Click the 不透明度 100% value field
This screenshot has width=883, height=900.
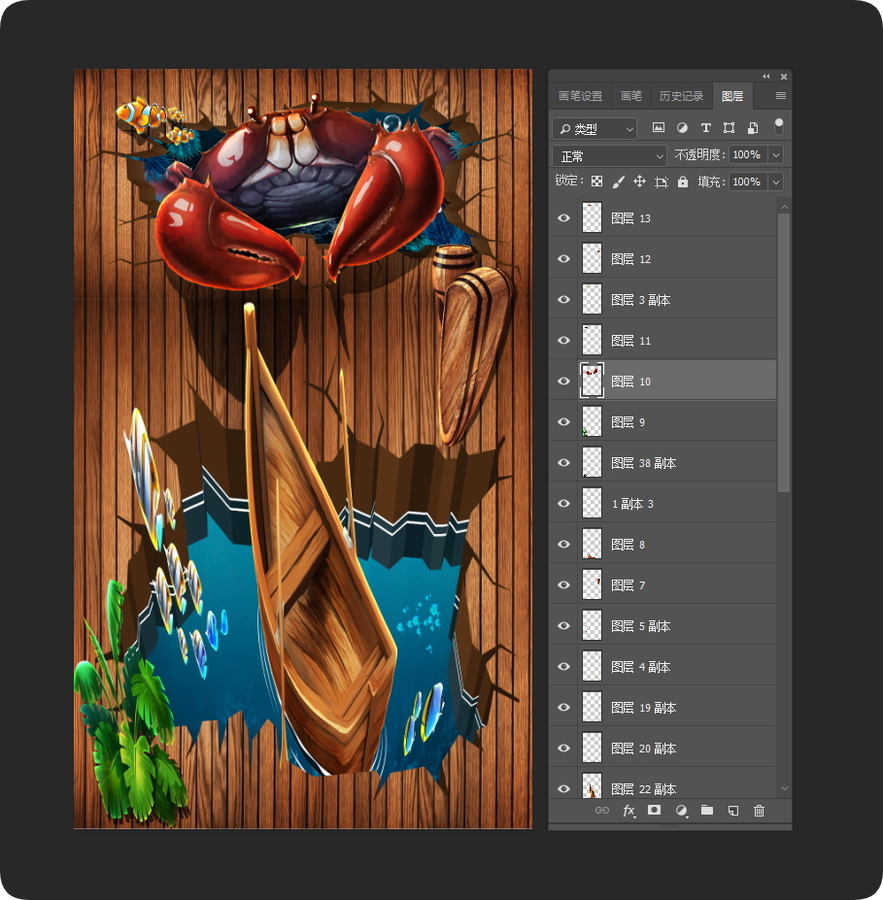[748, 155]
